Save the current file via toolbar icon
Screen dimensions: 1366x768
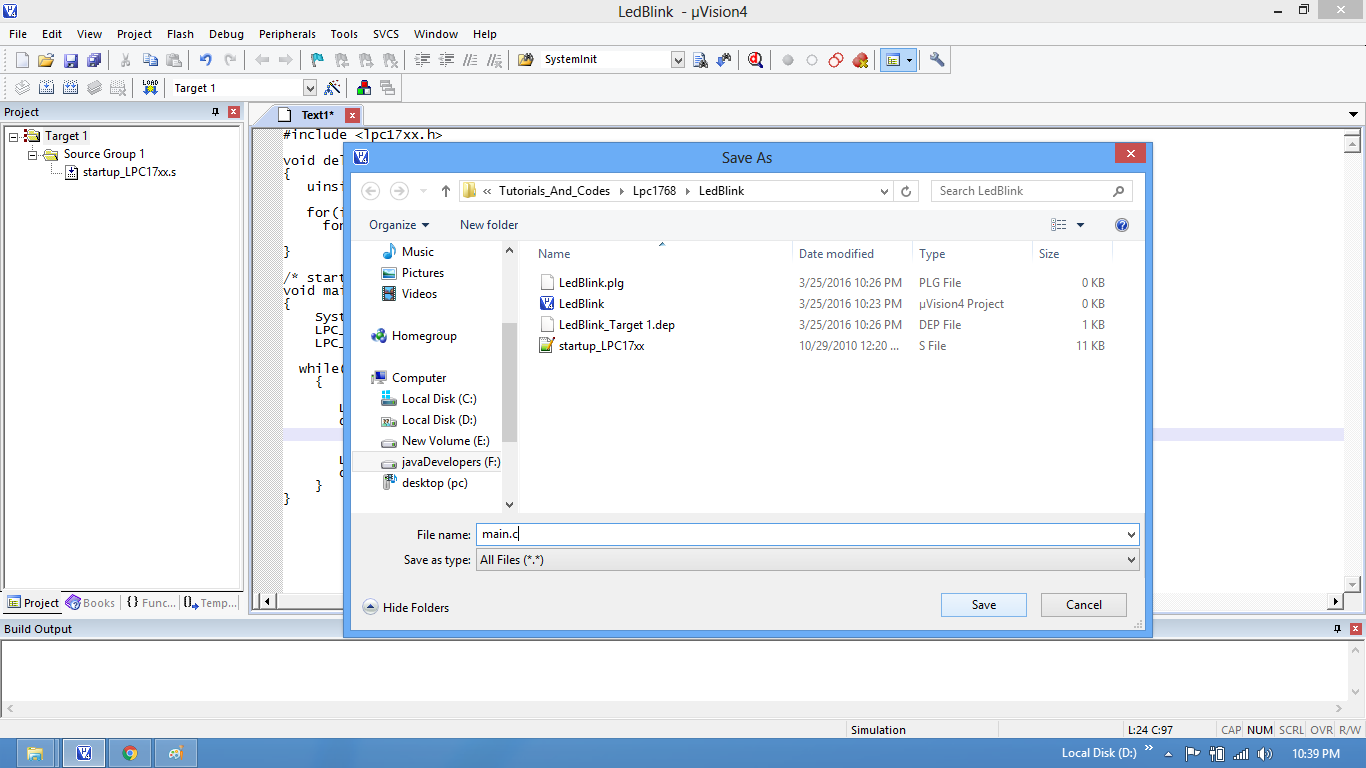coord(71,60)
